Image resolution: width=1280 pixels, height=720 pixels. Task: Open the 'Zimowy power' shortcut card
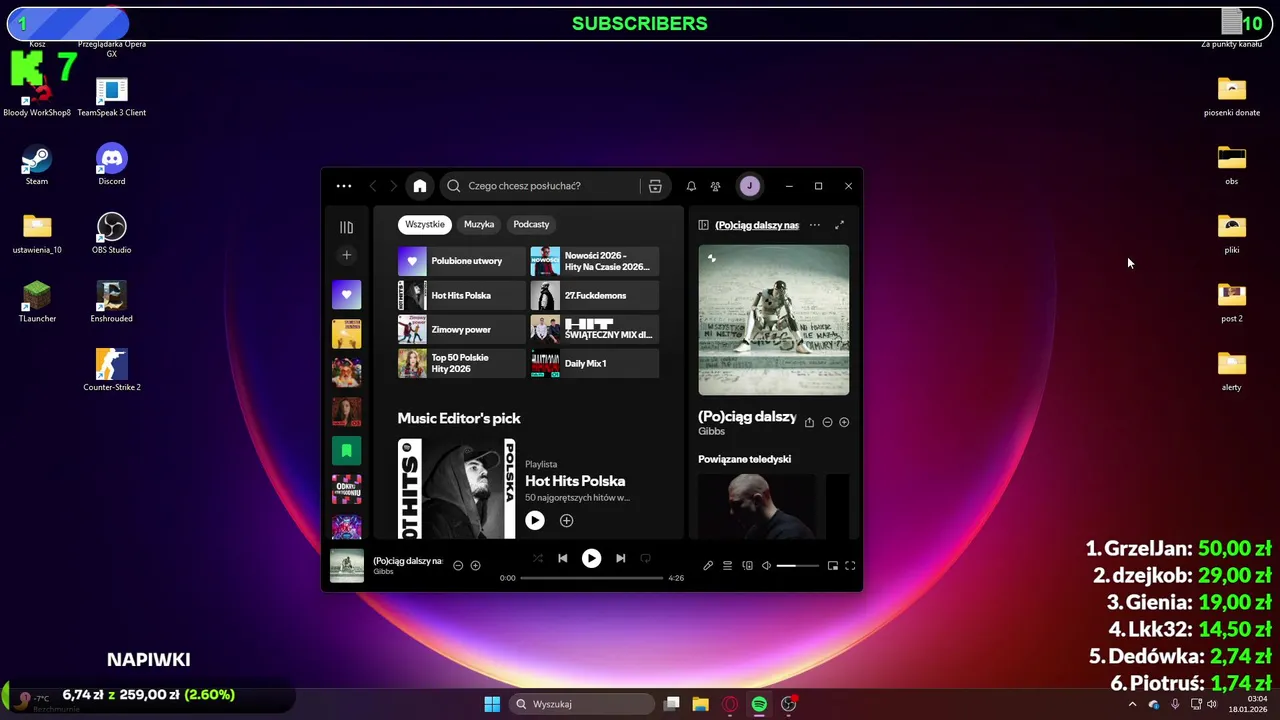click(x=462, y=329)
